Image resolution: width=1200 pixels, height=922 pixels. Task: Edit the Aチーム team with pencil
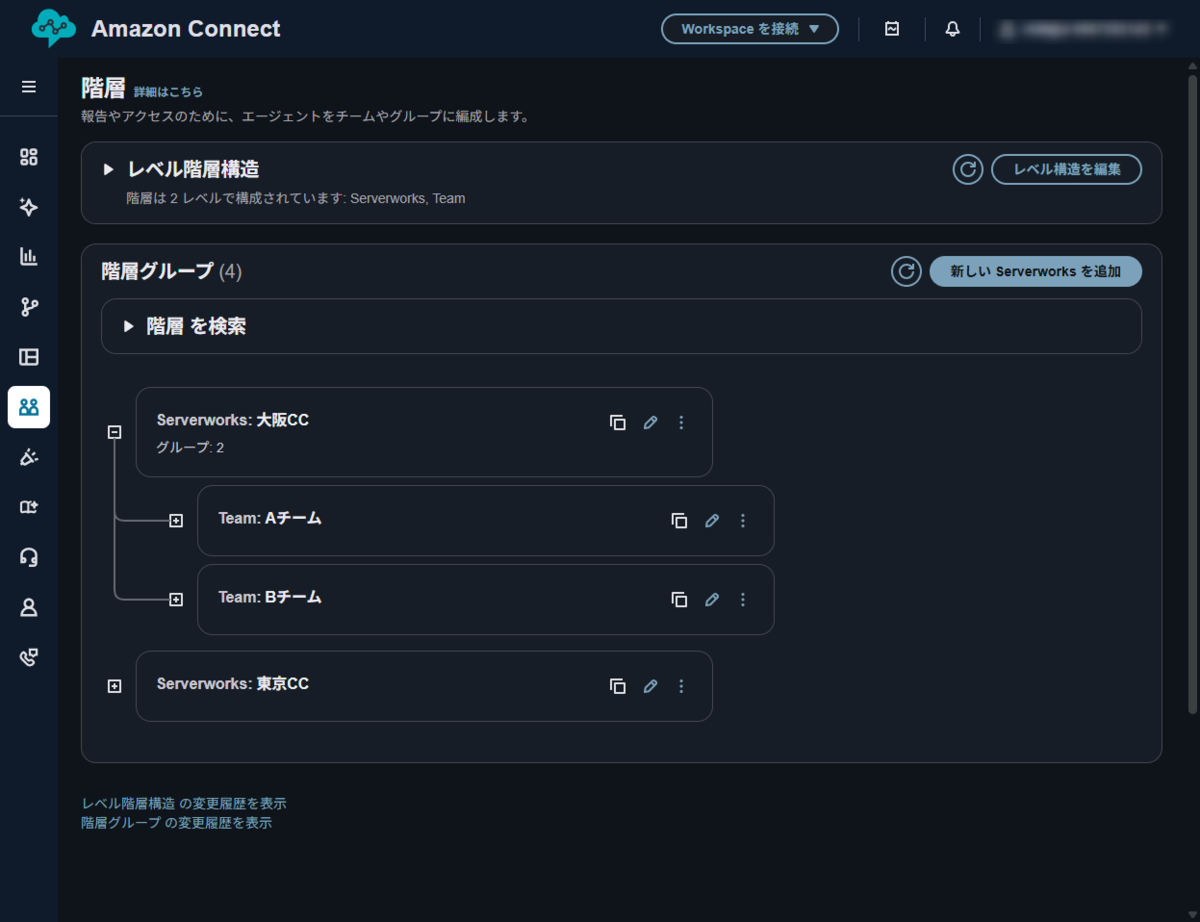712,520
